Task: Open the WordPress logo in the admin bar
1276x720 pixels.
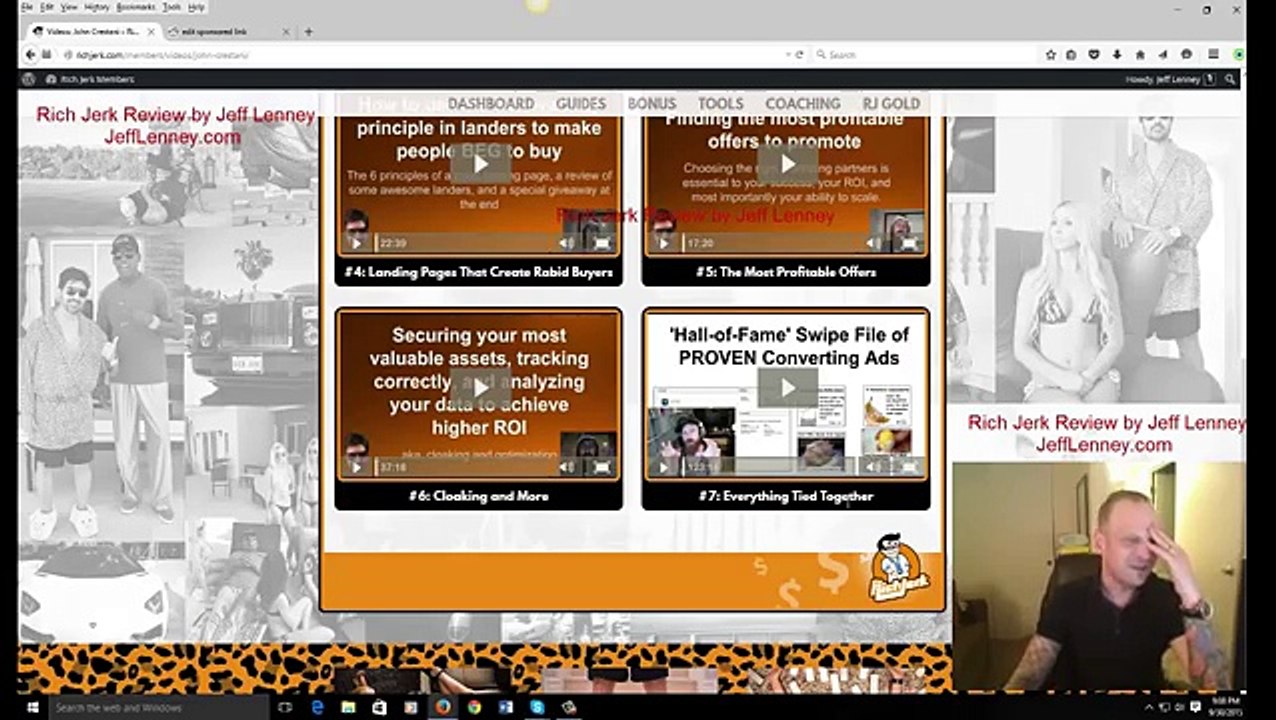Action: (x=28, y=79)
